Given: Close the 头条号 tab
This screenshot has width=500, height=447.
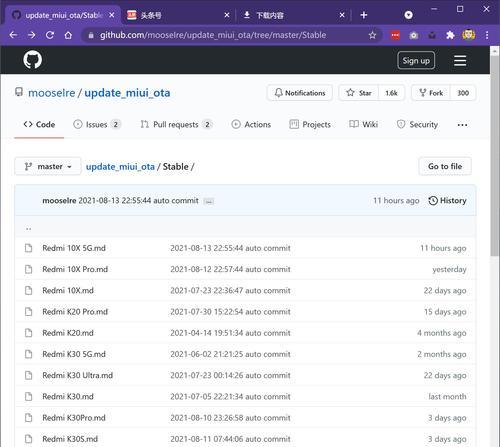Looking at the screenshot, I should 227,15.
